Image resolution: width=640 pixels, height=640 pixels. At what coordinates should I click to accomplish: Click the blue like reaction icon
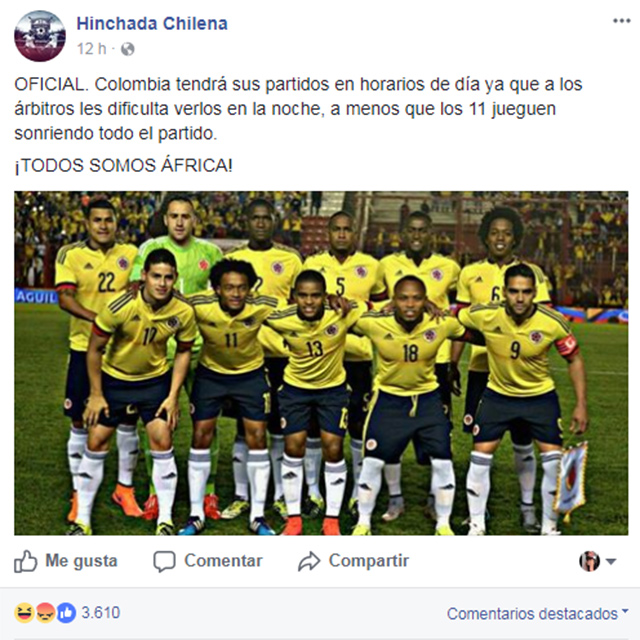66,613
